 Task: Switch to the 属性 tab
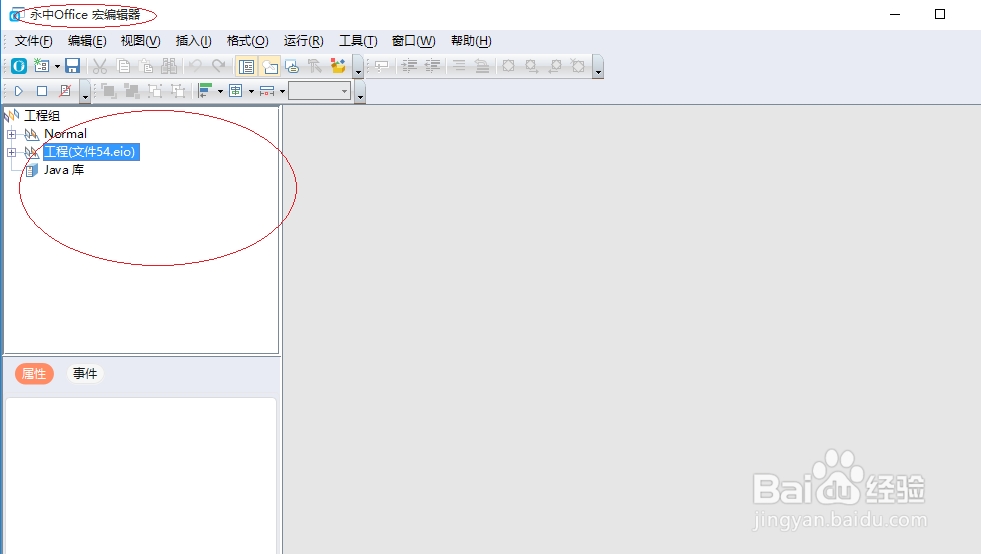click(x=34, y=374)
